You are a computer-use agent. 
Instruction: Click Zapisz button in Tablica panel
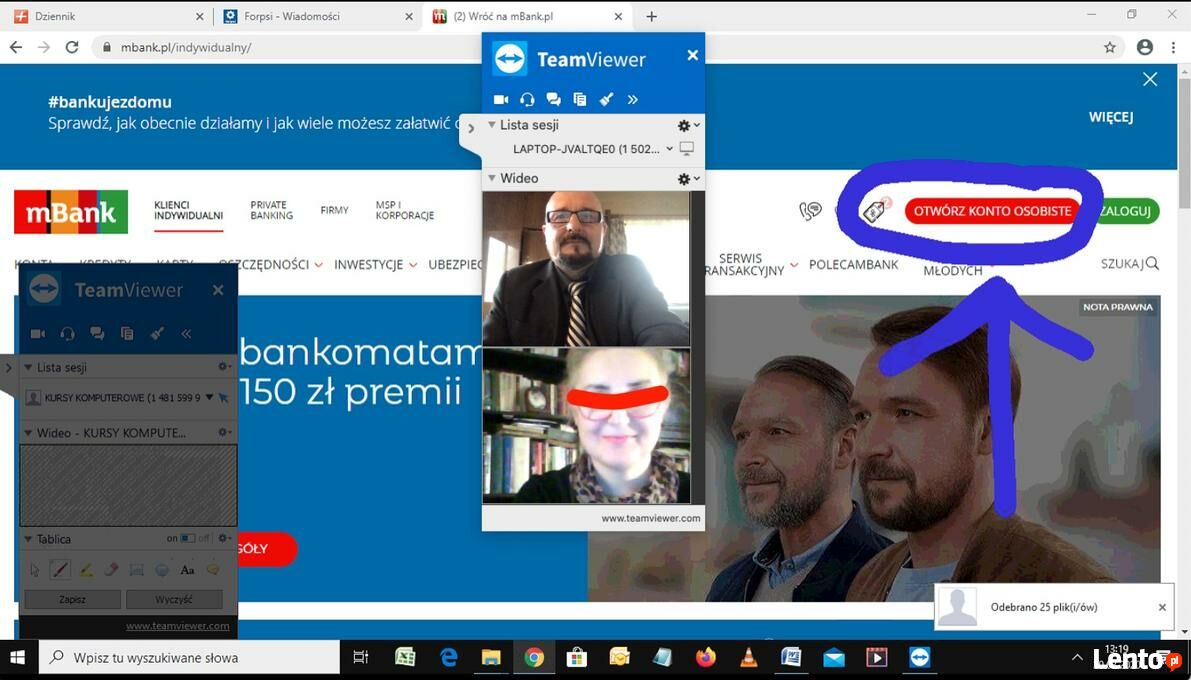tap(72, 599)
